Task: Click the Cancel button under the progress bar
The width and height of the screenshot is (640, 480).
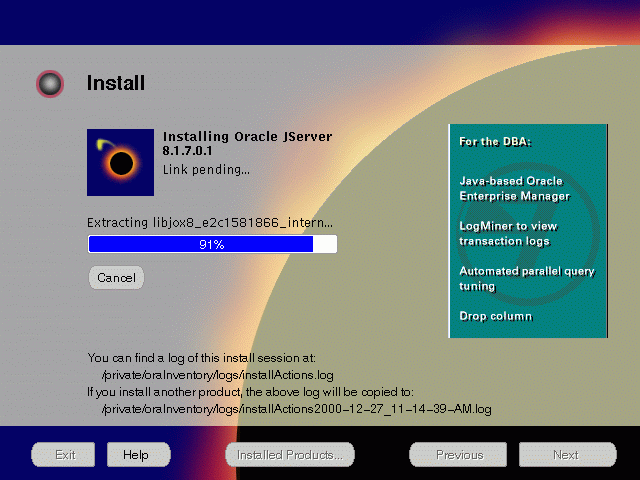Action: click(116, 278)
